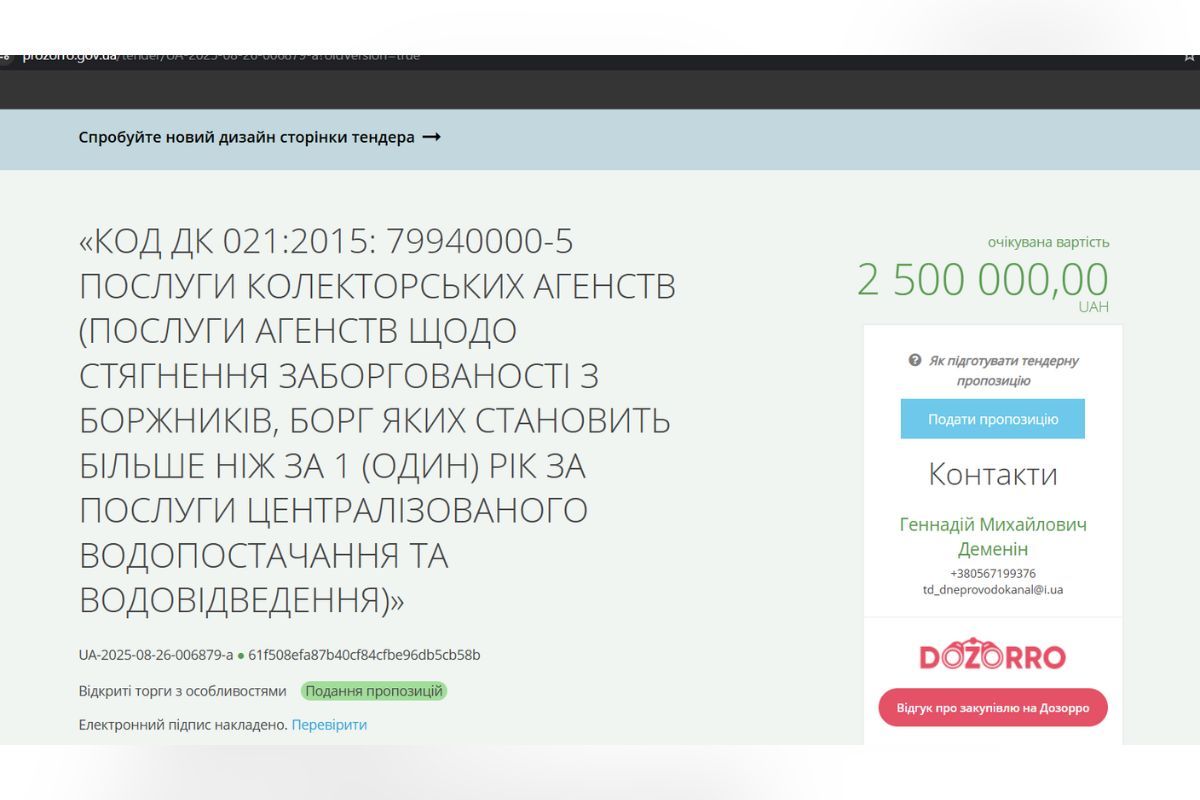The height and width of the screenshot is (800, 1200).
Task: Click the arrow next to new design banner
Action: 432,139
